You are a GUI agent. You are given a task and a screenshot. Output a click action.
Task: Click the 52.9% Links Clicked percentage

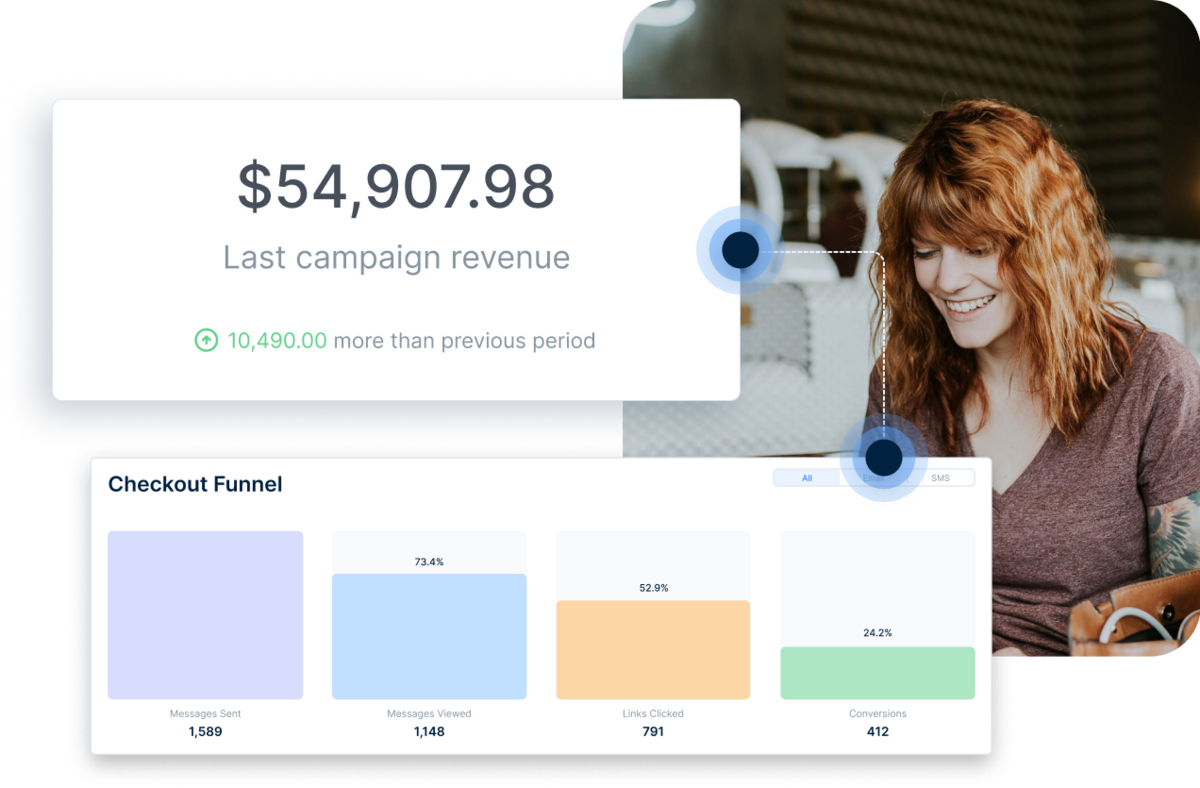click(653, 588)
